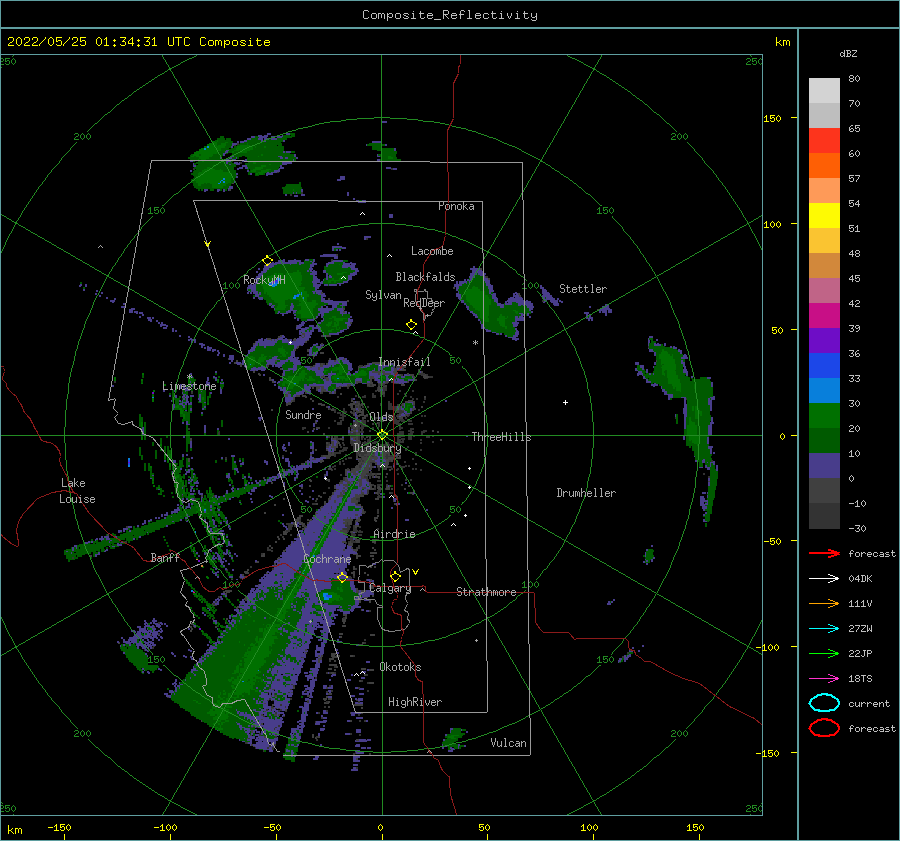Click the red swatch in dBZ legend
Screen dimensions: 900x841
(824, 141)
